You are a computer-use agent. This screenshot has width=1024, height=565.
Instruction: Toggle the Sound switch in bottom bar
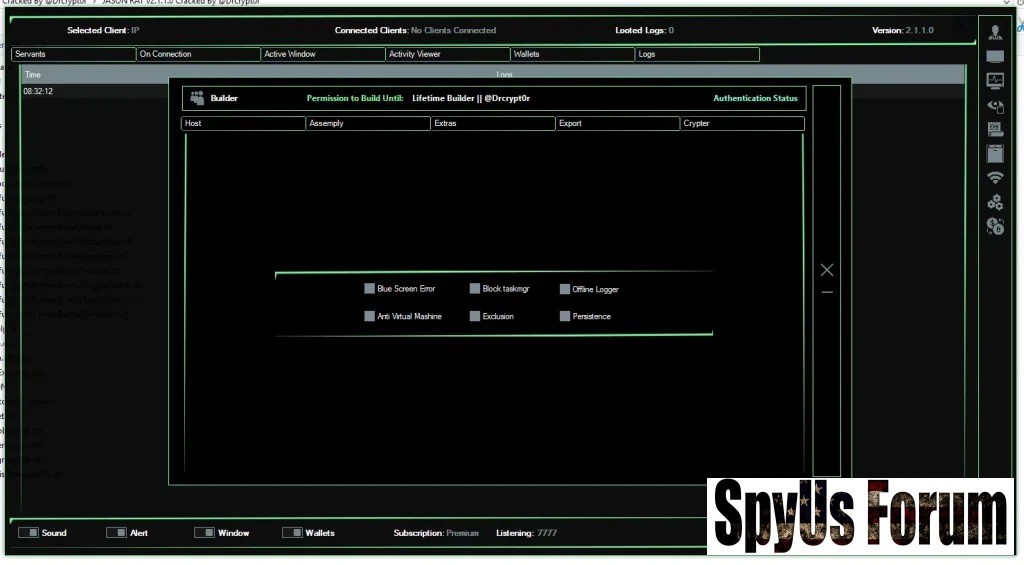coord(28,533)
